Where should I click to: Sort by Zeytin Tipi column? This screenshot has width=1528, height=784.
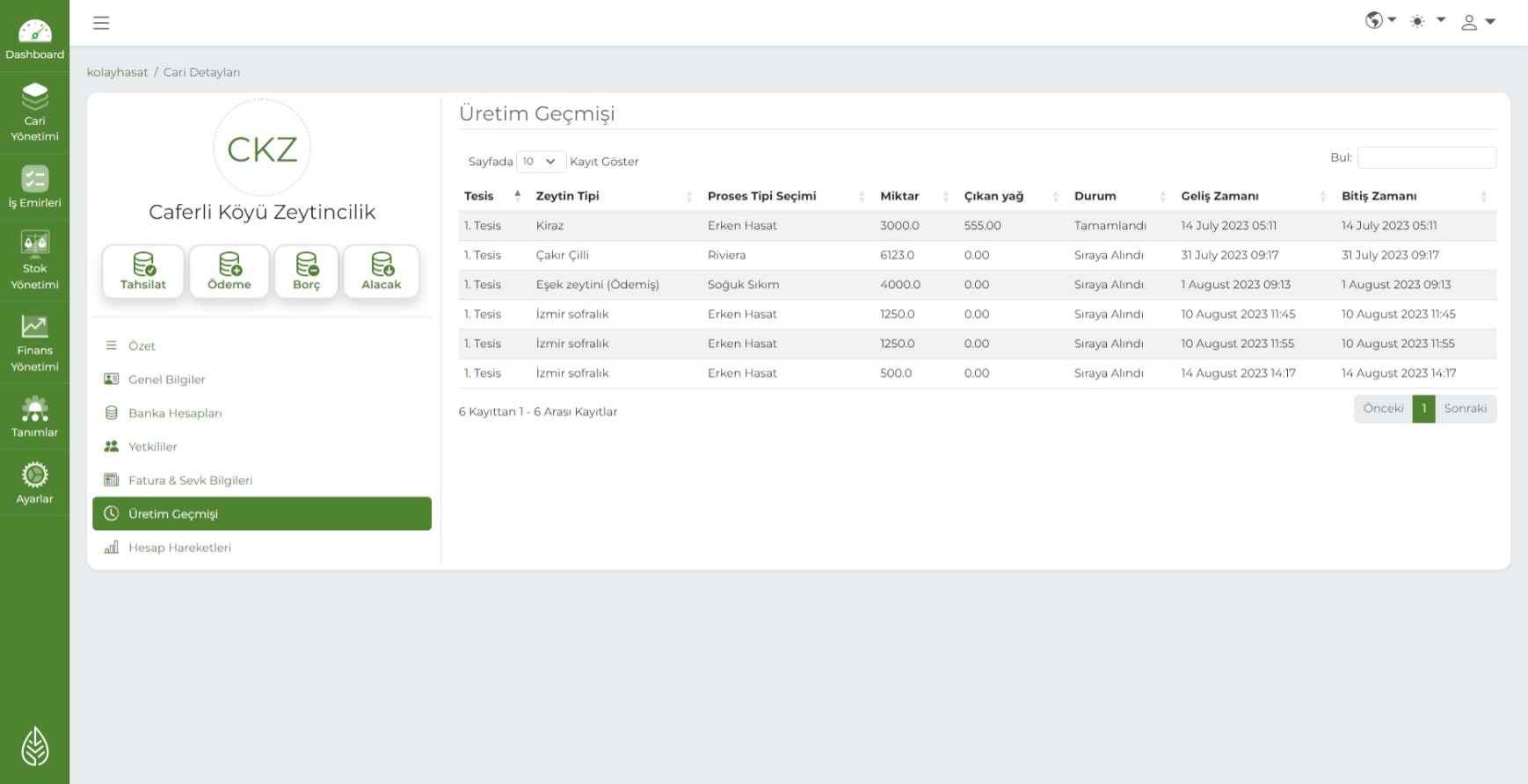point(615,196)
